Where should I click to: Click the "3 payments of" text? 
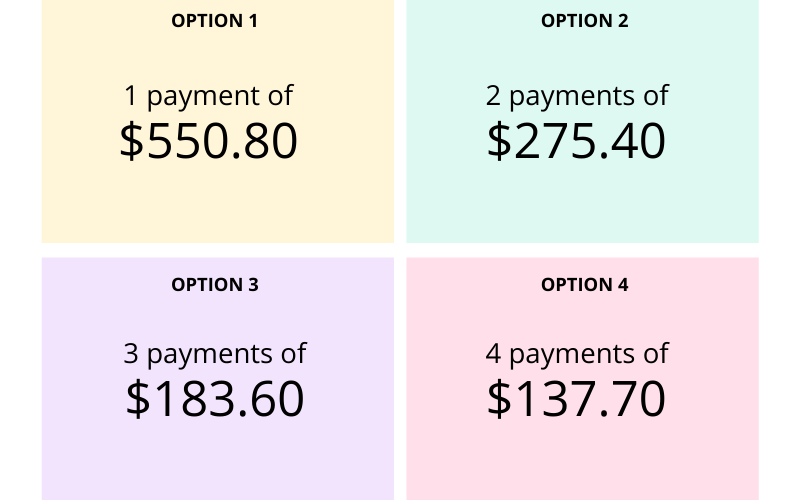214,354
